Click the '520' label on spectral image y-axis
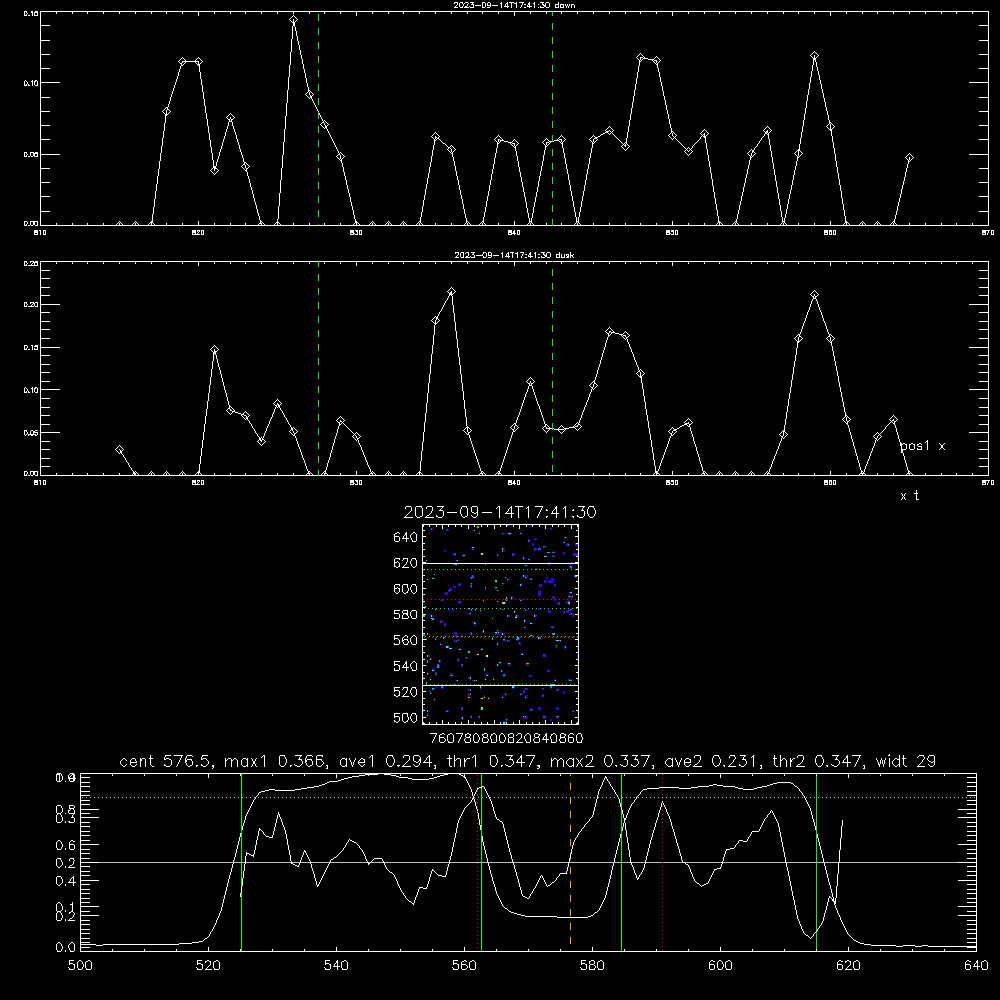This screenshot has height=1000, width=1000. point(406,692)
